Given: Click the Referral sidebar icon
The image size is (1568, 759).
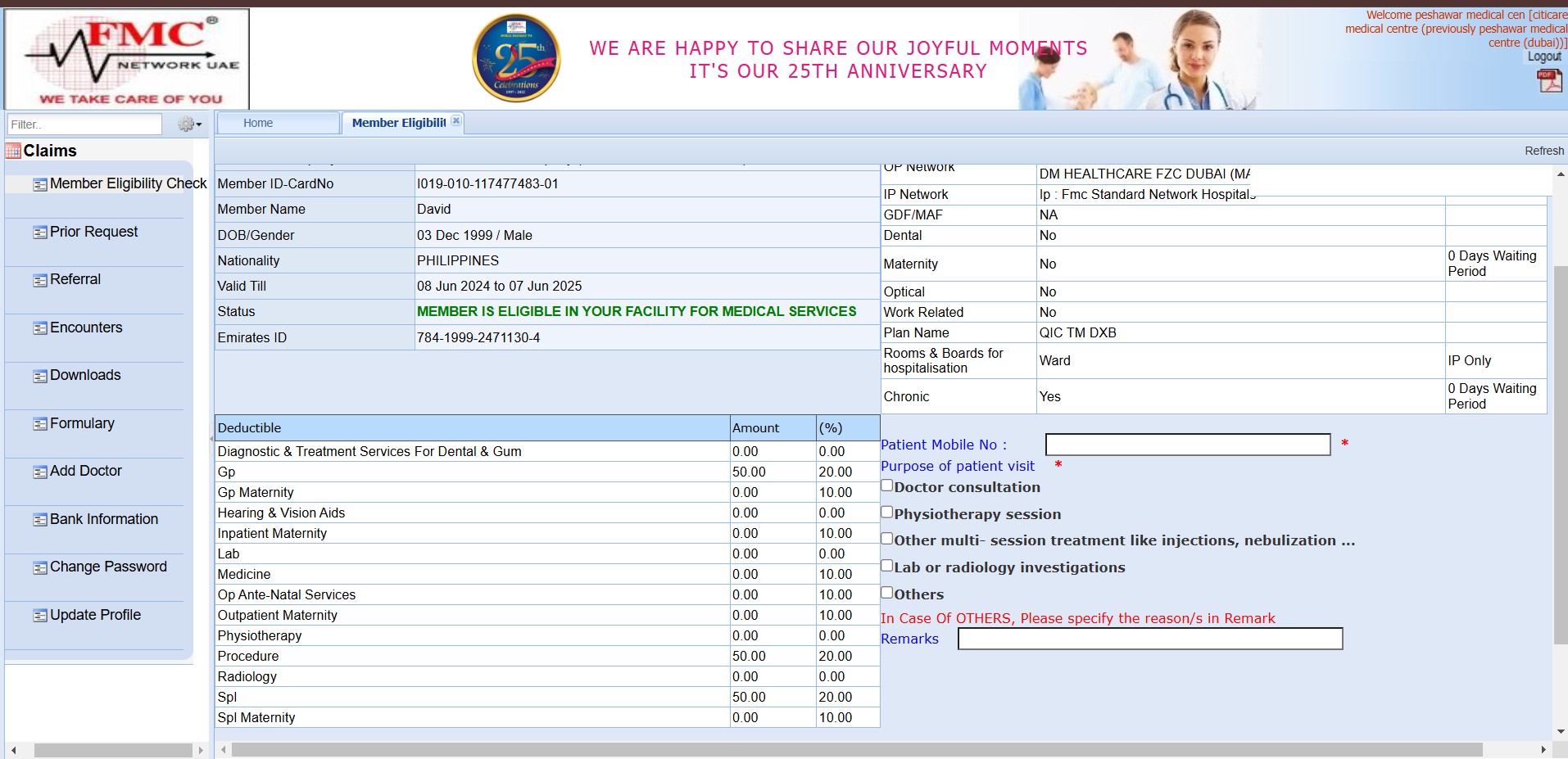Looking at the screenshot, I should coord(39,280).
